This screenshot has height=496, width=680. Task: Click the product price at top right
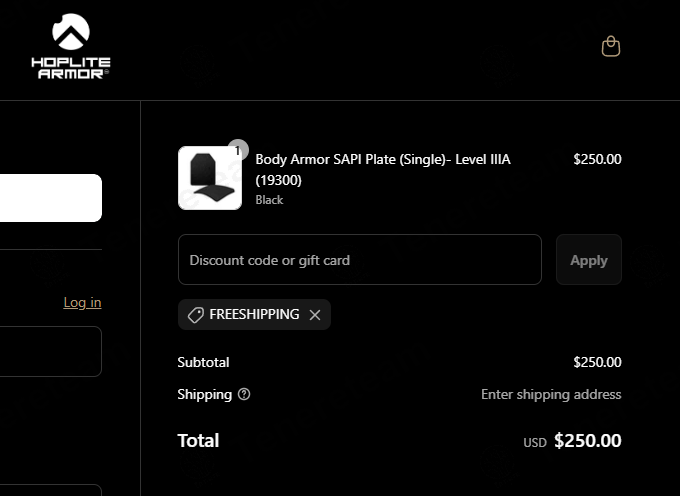click(597, 159)
